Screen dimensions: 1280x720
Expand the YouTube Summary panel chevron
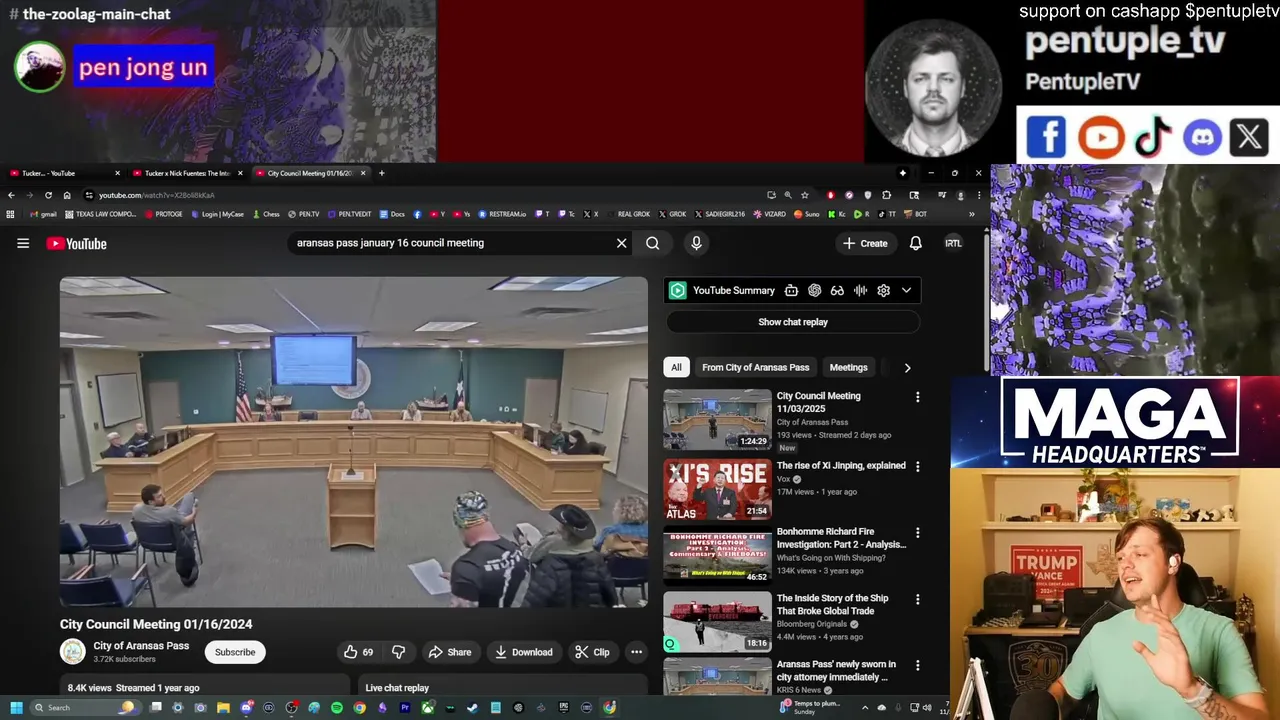pyautogui.click(x=906, y=290)
